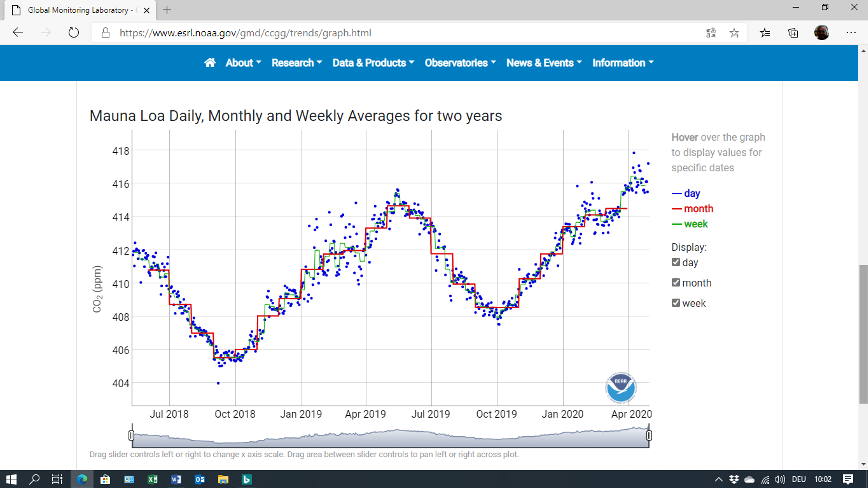This screenshot has width=868, height=488.
Task: Open the browser settings ellipsis menu
Action: (849, 32)
